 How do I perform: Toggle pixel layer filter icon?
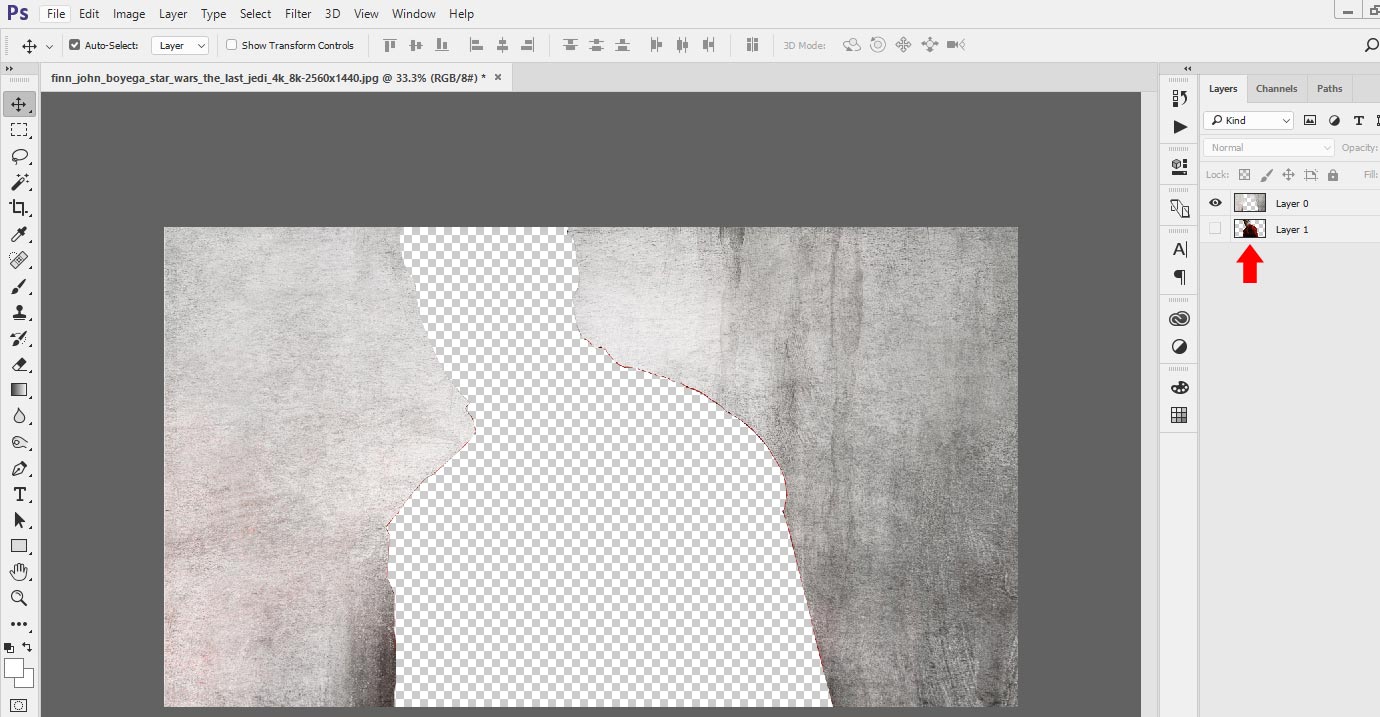tap(1310, 120)
